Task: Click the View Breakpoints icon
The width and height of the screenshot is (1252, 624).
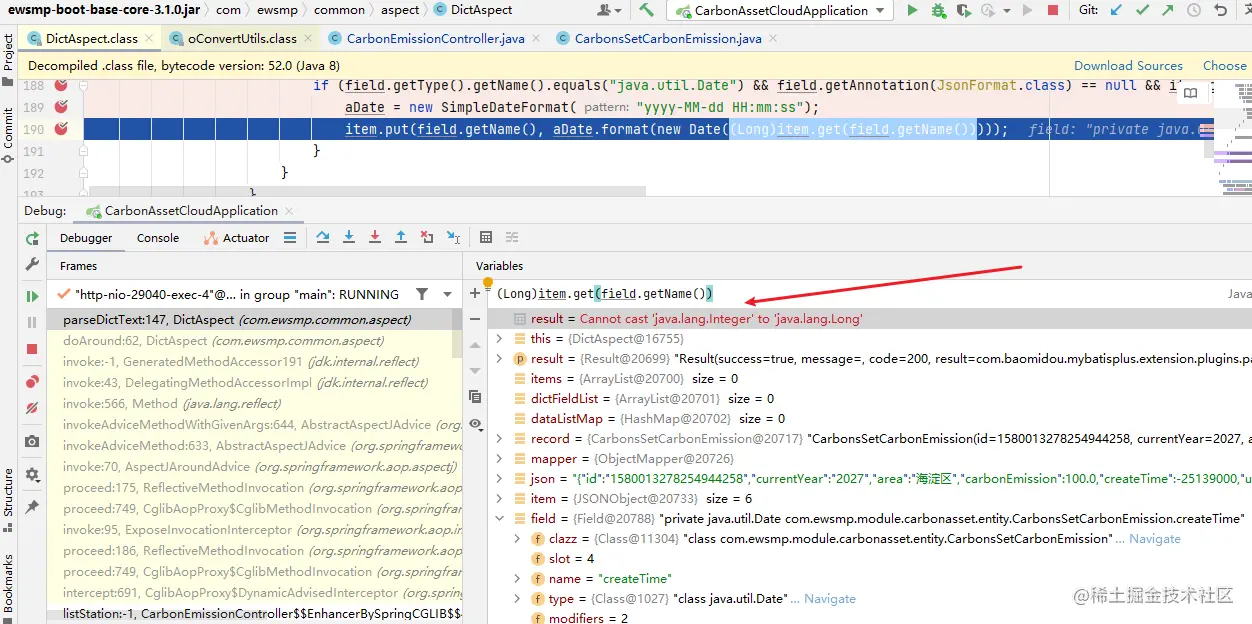Action: (x=32, y=381)
